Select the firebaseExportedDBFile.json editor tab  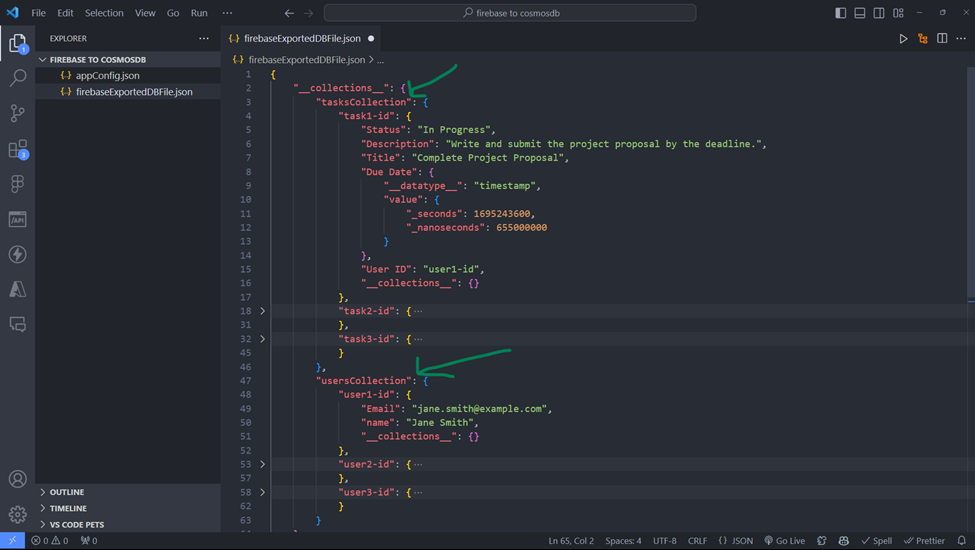[302, 39]
